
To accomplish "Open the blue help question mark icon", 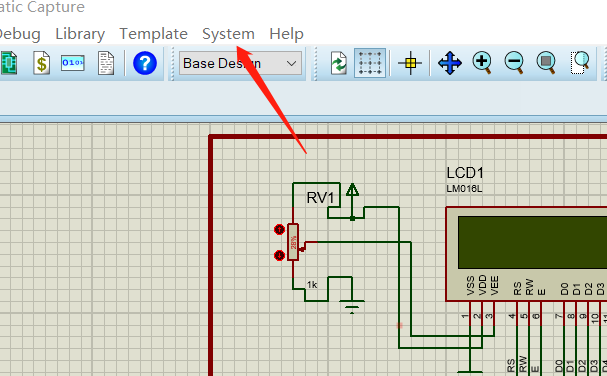I will pos(145,63).
